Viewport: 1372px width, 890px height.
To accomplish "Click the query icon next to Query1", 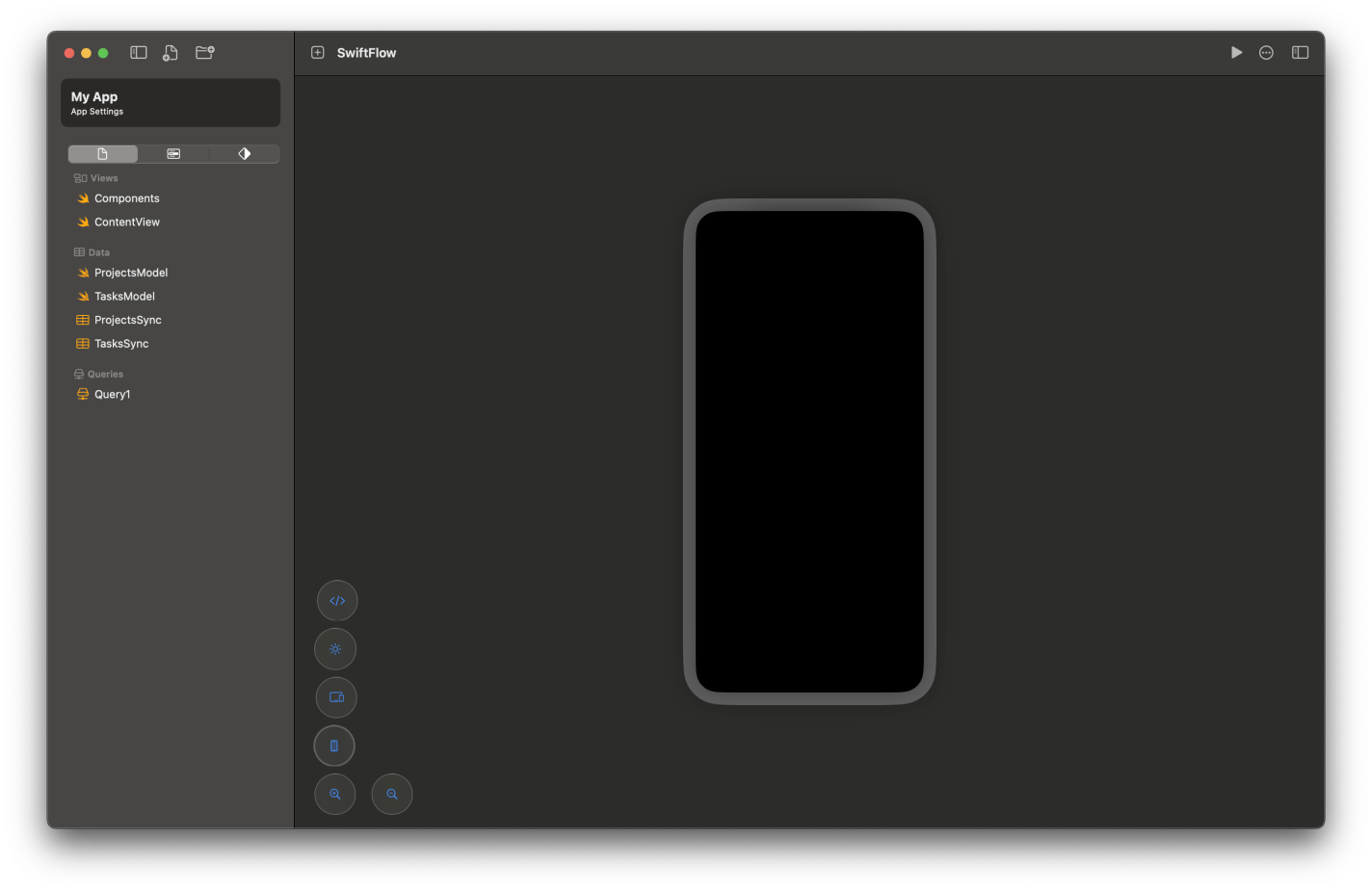I will 83,395.
